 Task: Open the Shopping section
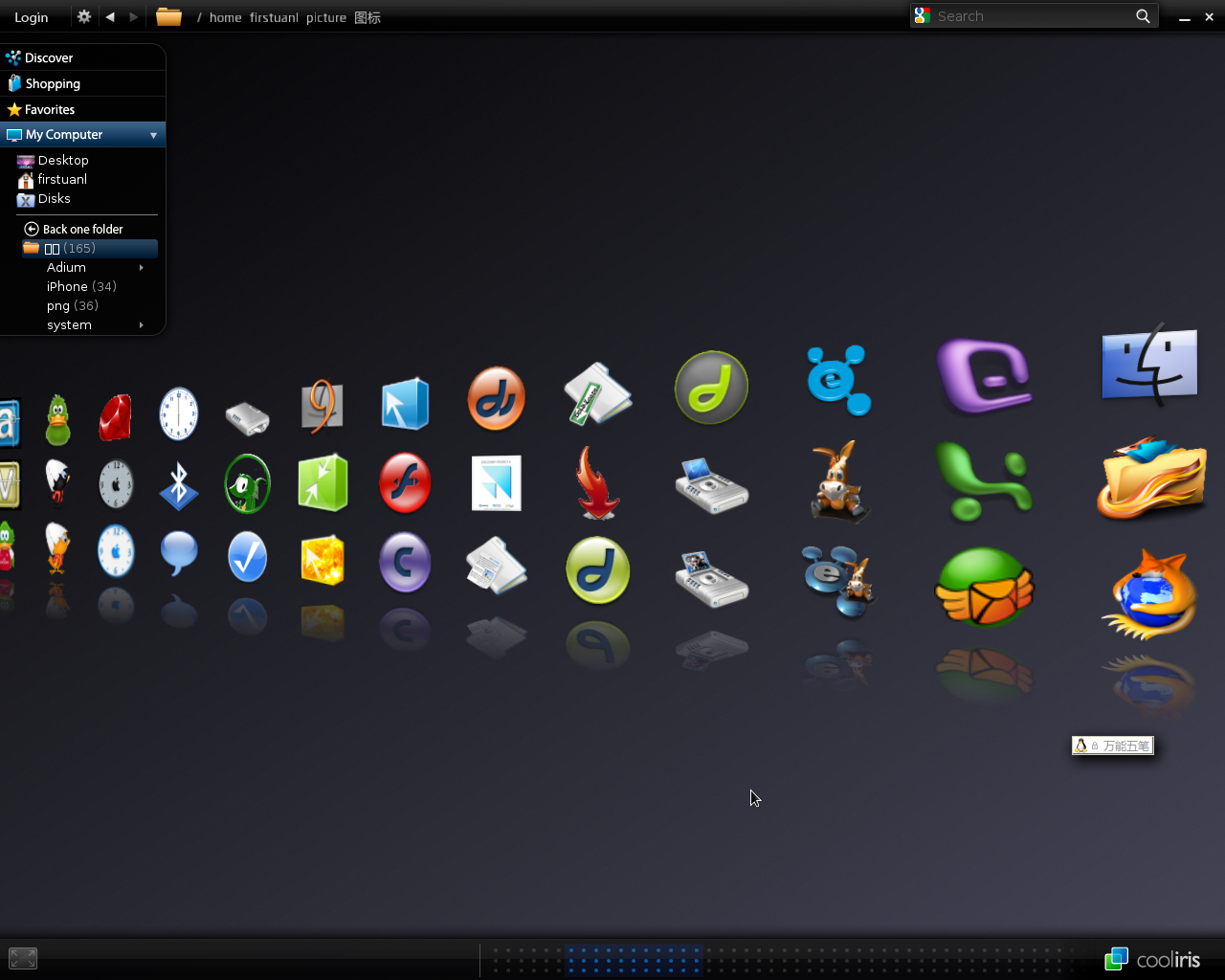82,83
